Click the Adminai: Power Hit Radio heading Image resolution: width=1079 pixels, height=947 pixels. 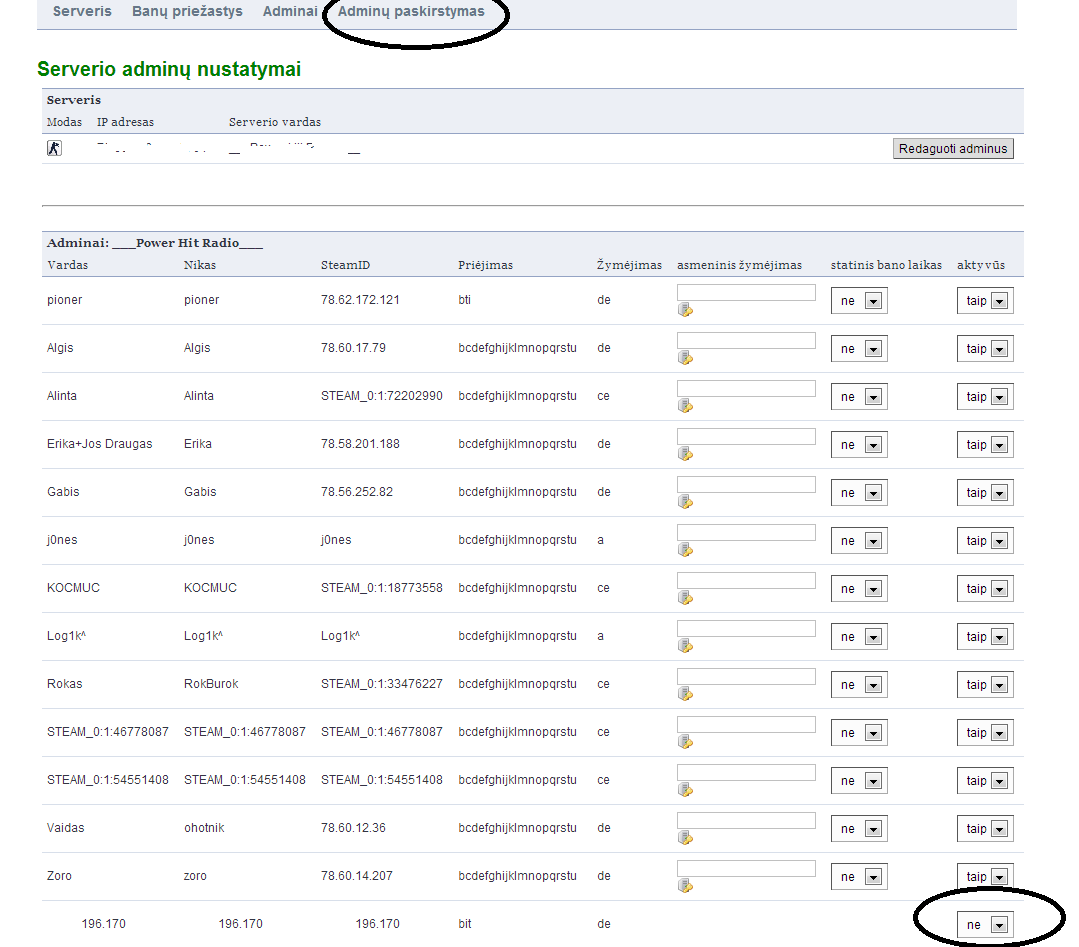(x=155, y=243)
